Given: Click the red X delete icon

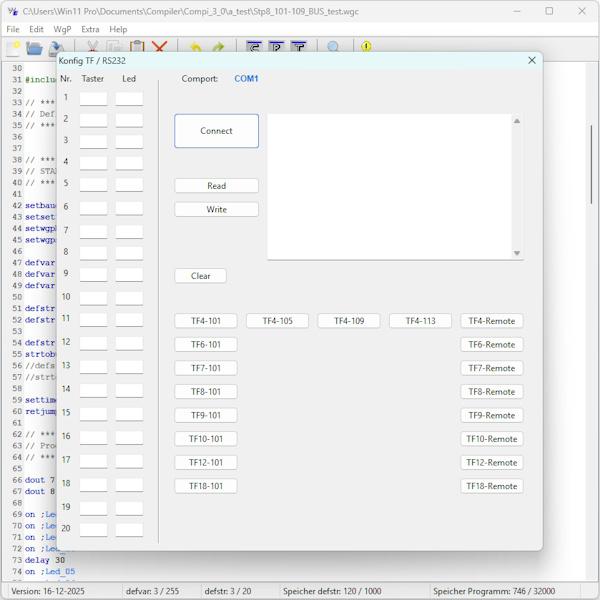Looking at the screenshot, I should click(x=159, y=47).
